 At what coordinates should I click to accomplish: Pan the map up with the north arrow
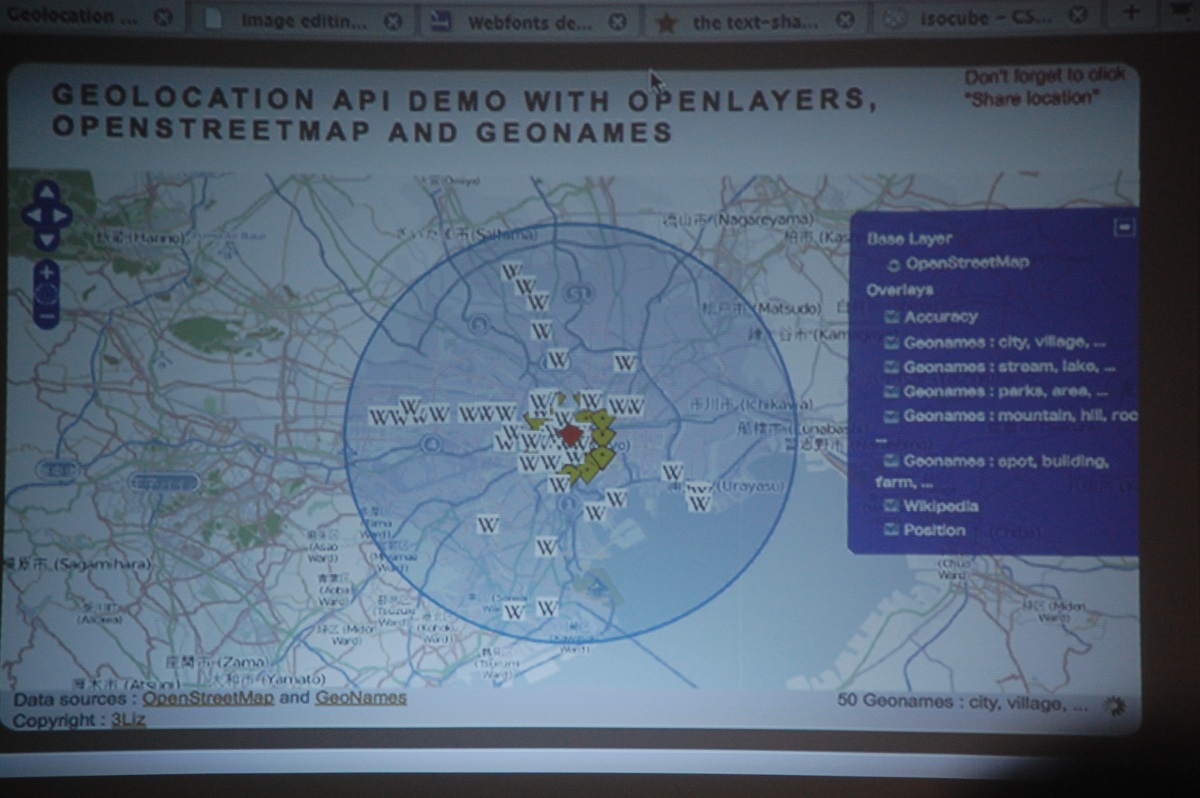(x=46, y=192)
